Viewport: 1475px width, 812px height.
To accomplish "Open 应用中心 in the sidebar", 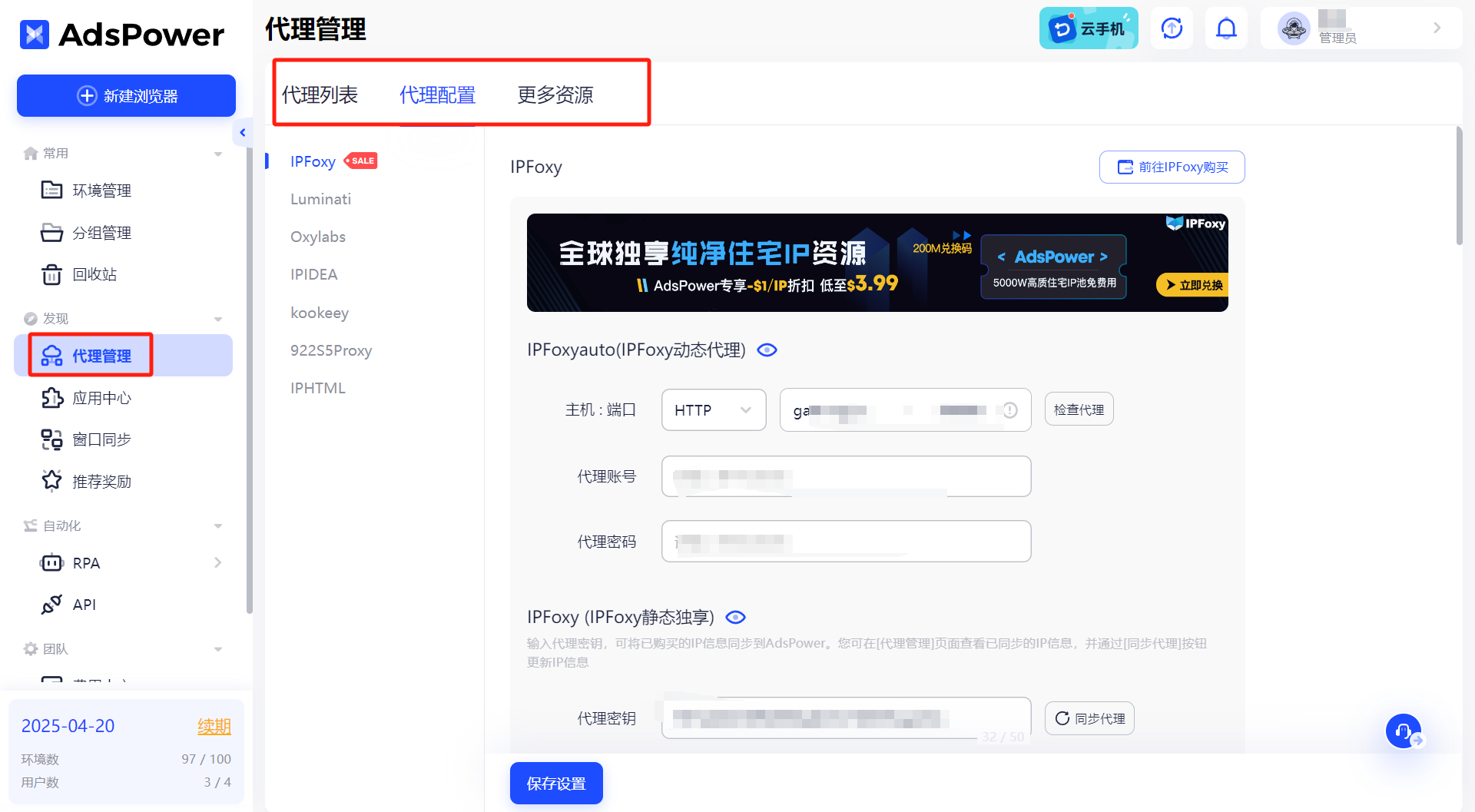I will click(101, 398).
